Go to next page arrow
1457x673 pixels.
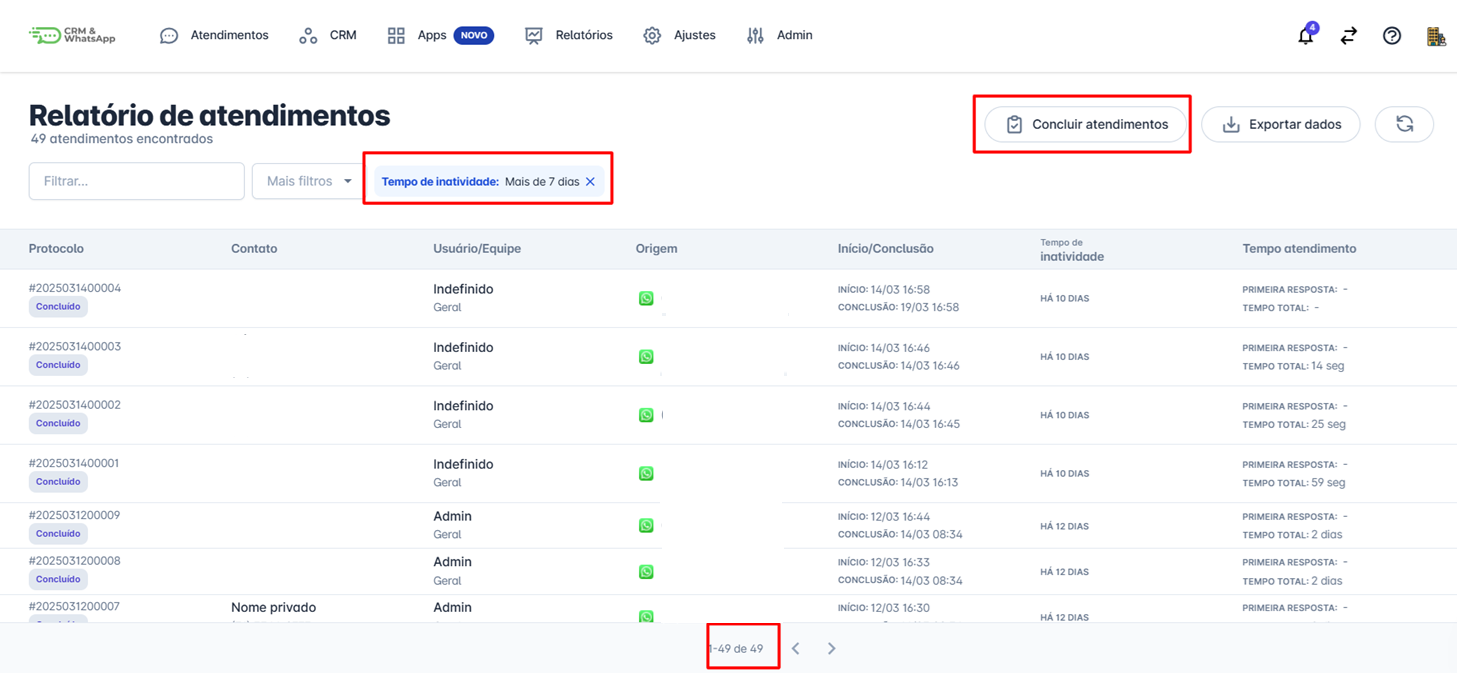pos(831,649)
